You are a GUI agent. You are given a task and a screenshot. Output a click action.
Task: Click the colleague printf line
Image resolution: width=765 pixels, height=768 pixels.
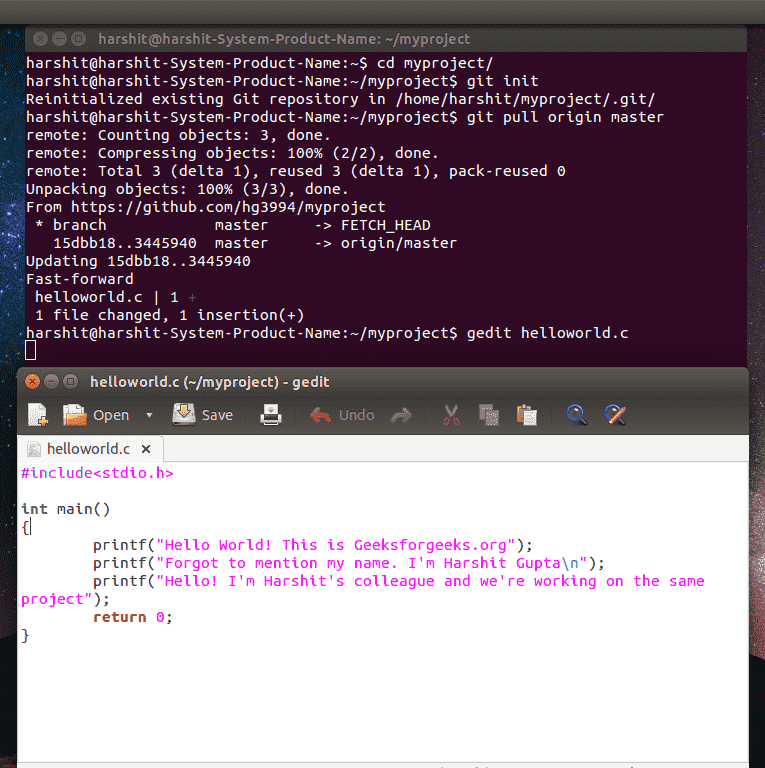399,581
